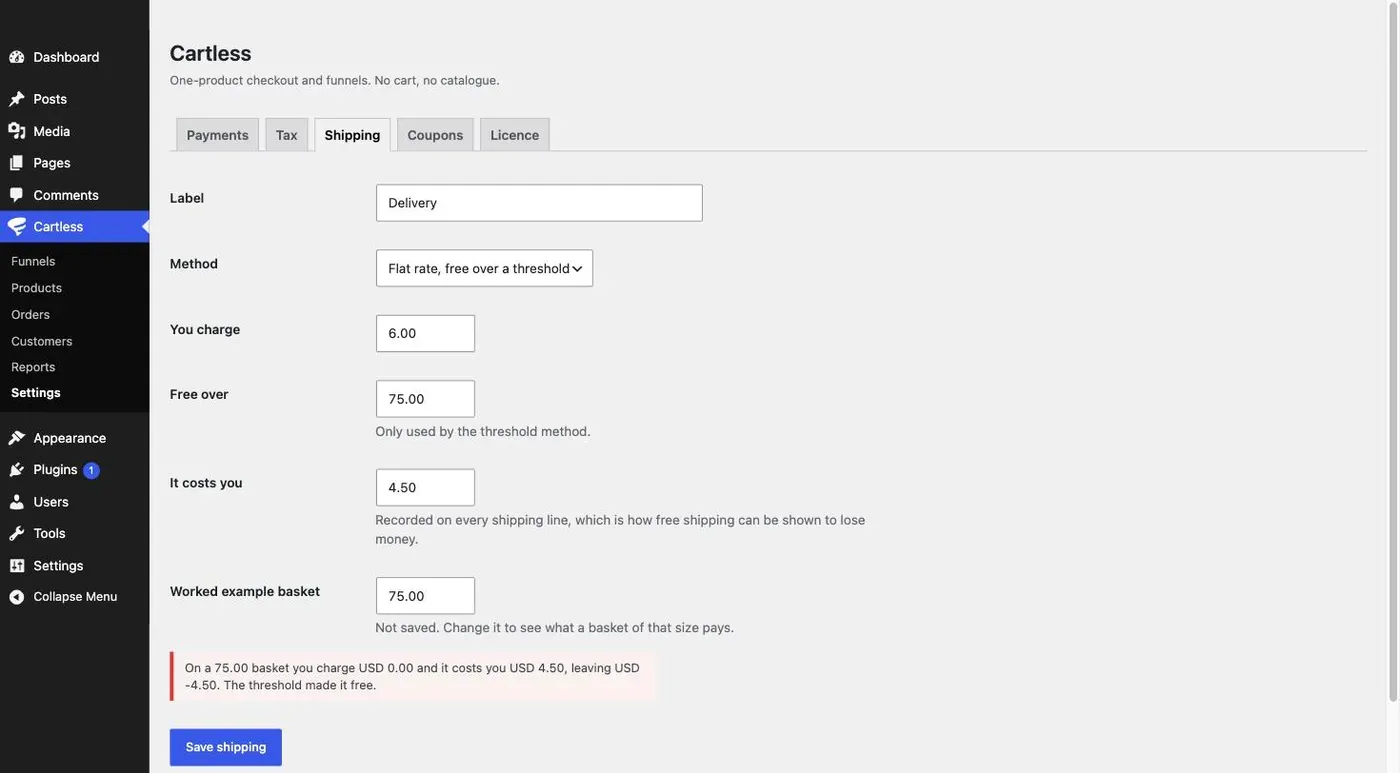Click the Appearance paintbrush icon
The width and height of the screenshot is (1400, 773).
17,438
